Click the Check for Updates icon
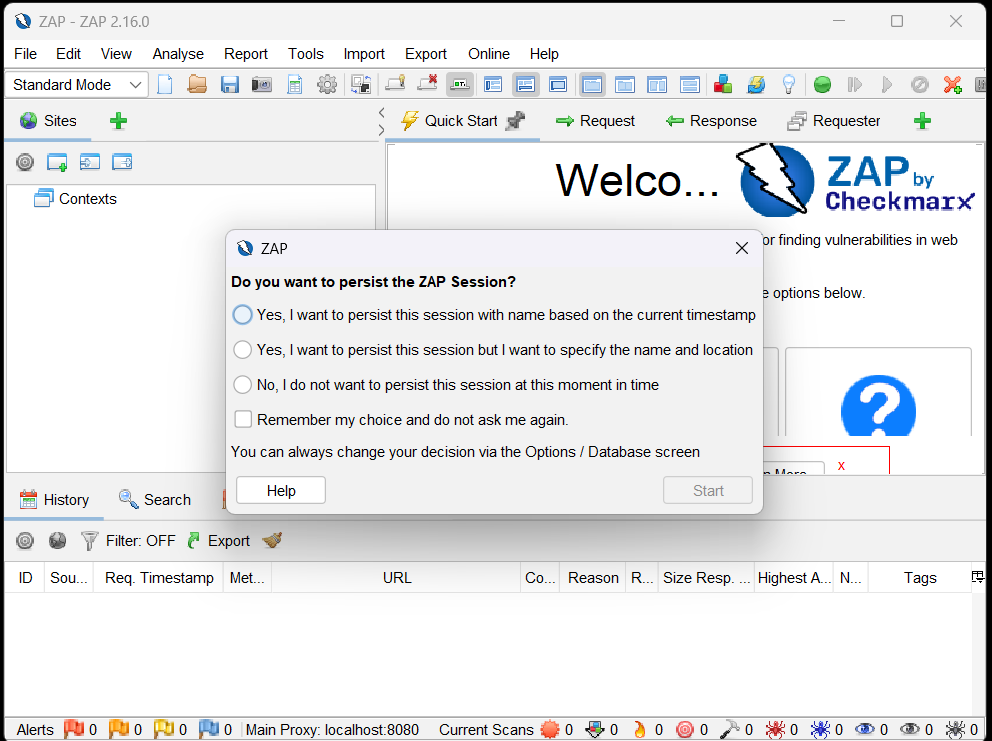 756,84
